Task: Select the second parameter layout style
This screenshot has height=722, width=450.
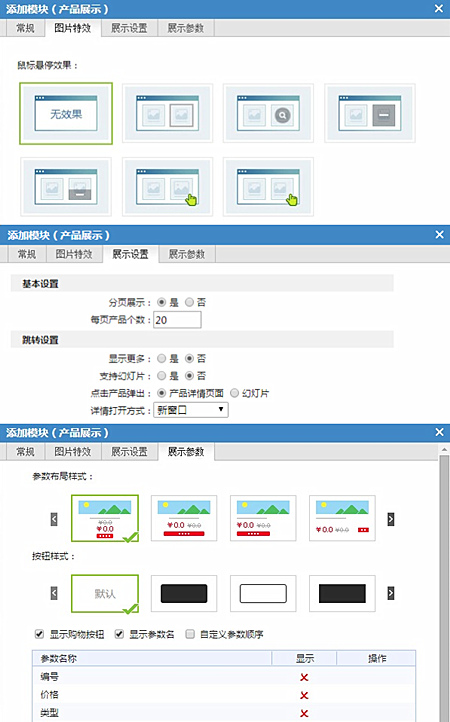Action: 184,518
